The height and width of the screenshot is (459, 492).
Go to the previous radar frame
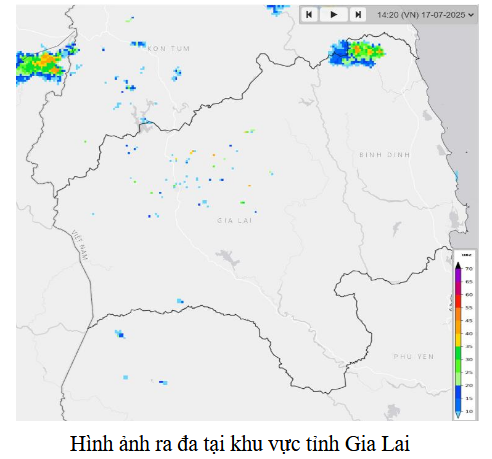309,15
